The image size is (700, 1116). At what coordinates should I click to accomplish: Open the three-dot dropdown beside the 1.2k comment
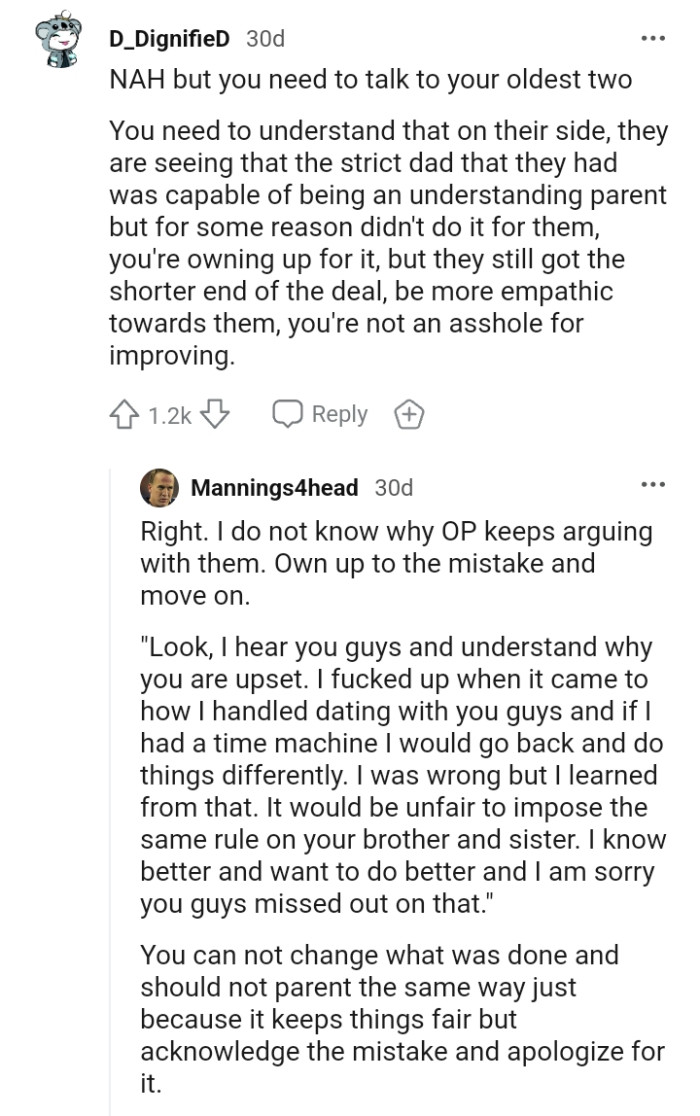tap(652, 36)
